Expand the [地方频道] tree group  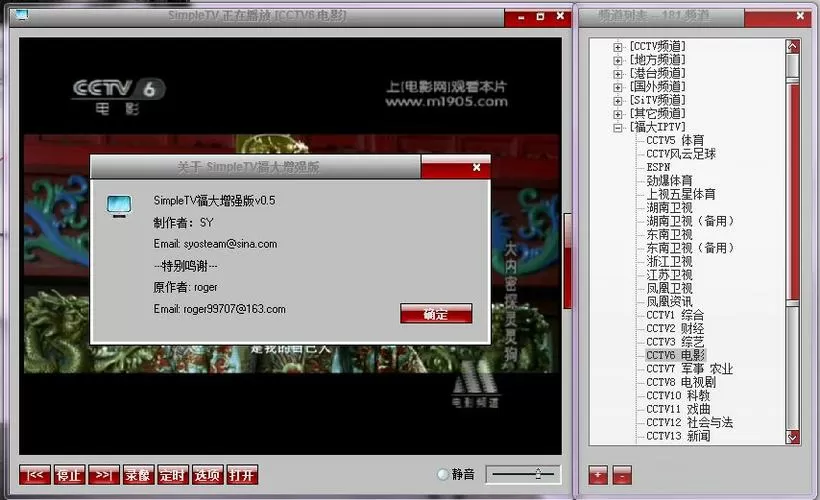618,60
